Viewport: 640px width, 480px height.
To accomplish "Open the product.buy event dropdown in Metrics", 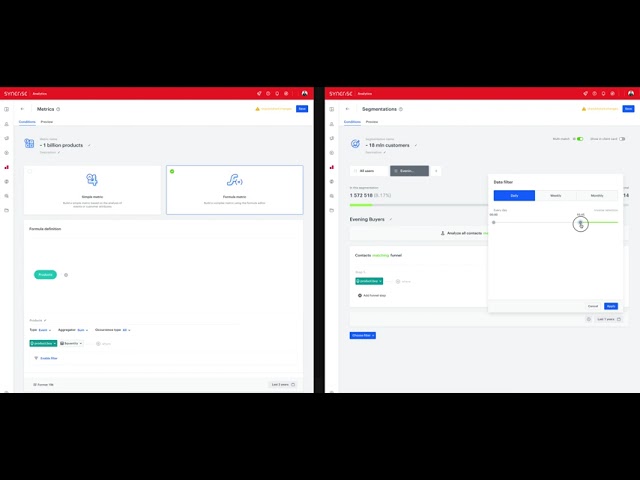I will click(x=43, y=344).
